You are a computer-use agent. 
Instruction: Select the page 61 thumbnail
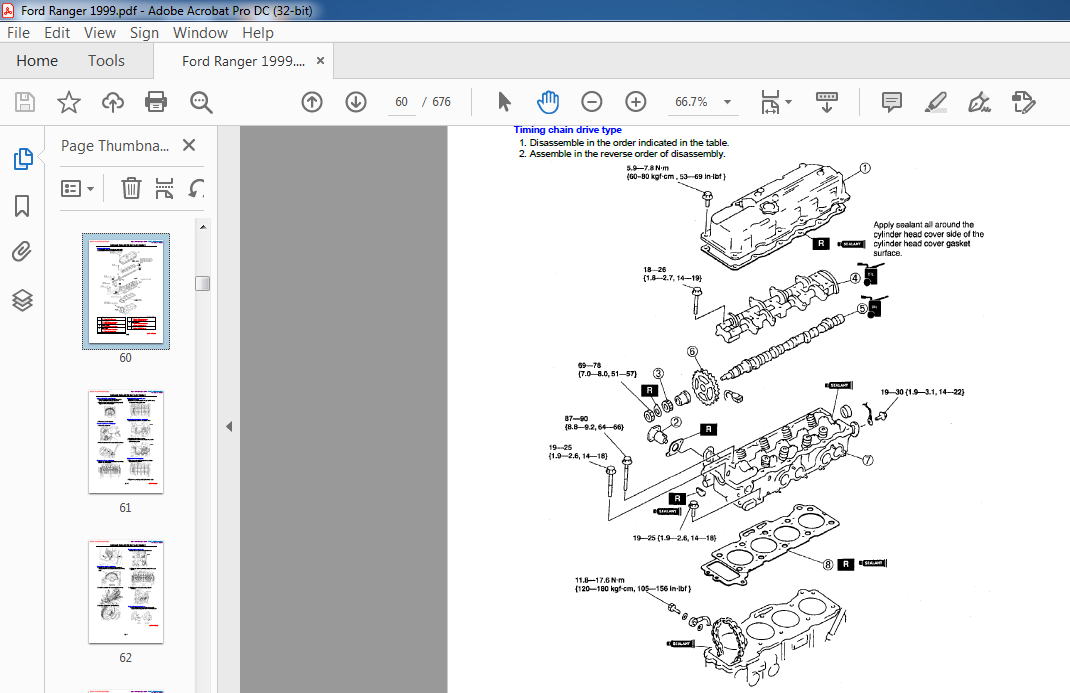pos(126,442)
